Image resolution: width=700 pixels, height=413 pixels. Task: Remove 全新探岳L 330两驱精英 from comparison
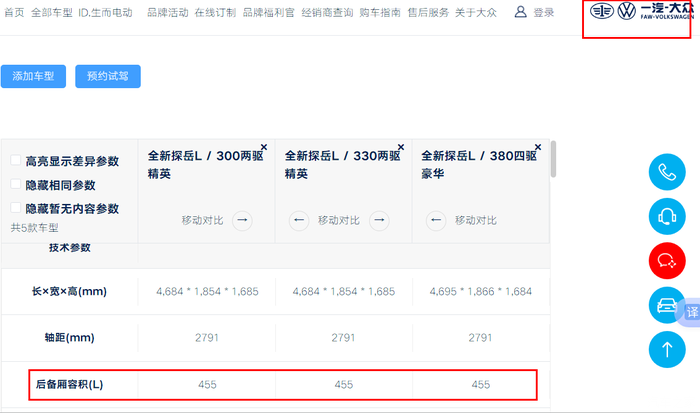point(401,146)
